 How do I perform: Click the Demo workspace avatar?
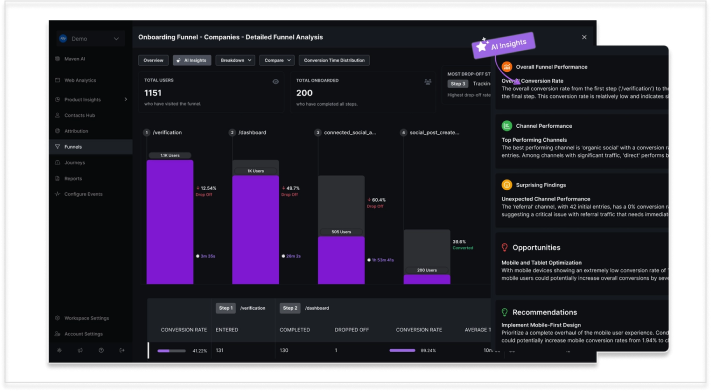pyautogui.click(x=63, y=39)
